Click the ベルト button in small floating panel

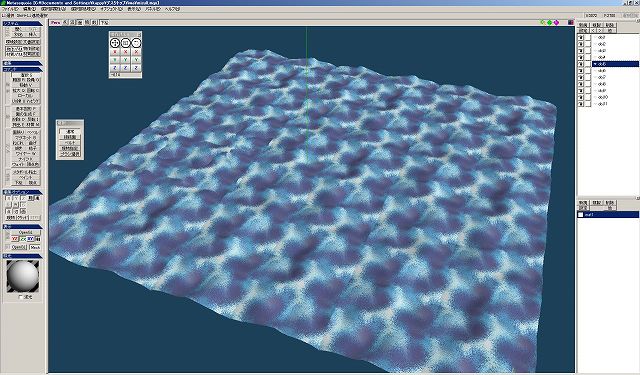click(70, 143)
